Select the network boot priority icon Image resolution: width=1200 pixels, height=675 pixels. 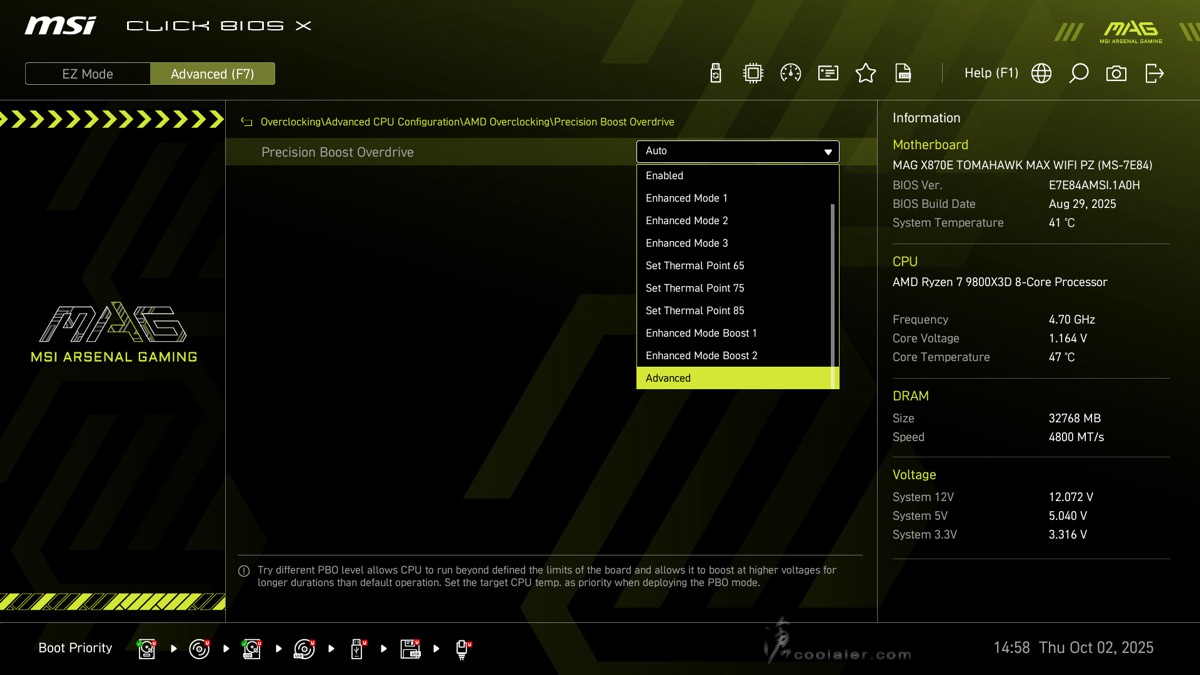[463, 649]
